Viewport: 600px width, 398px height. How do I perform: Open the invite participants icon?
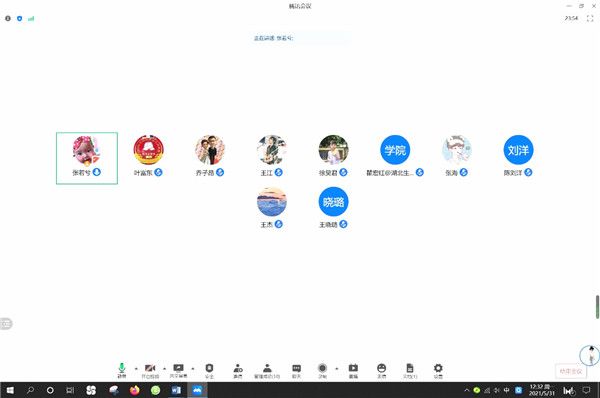(x=238, y=370)
